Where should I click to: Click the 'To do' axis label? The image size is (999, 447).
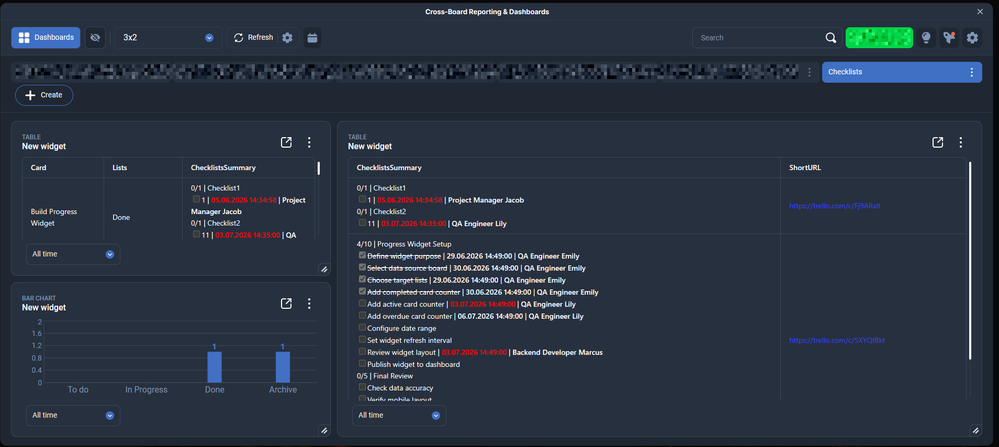78,390
